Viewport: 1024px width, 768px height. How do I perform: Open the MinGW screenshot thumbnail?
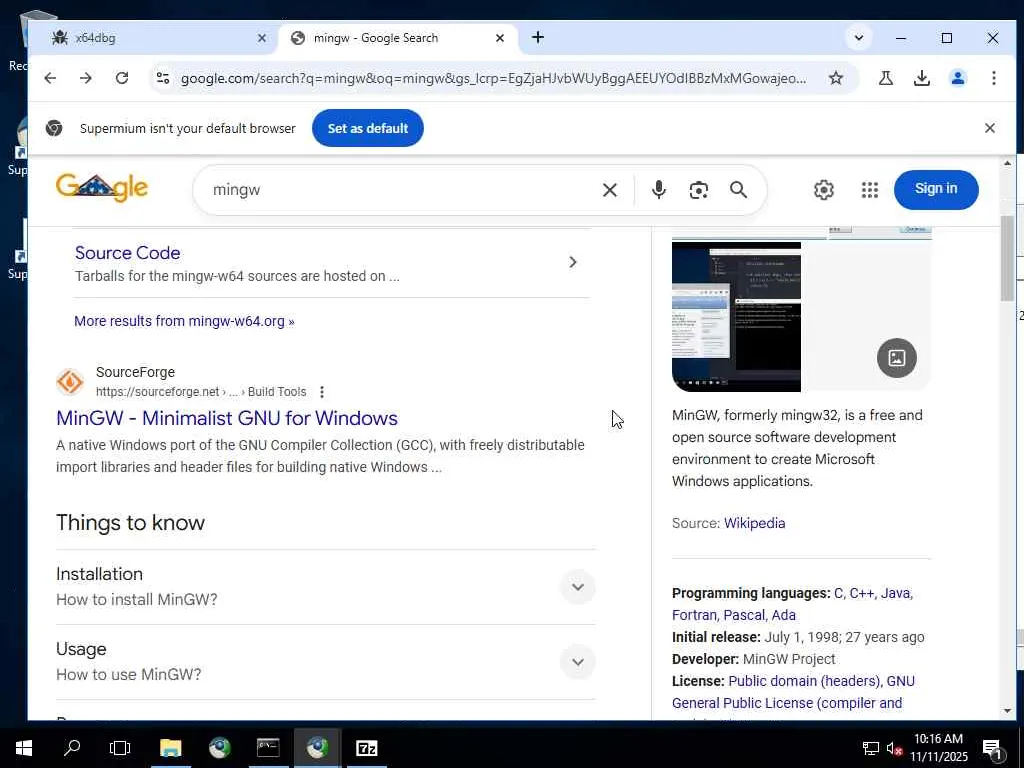coord(736,317)
